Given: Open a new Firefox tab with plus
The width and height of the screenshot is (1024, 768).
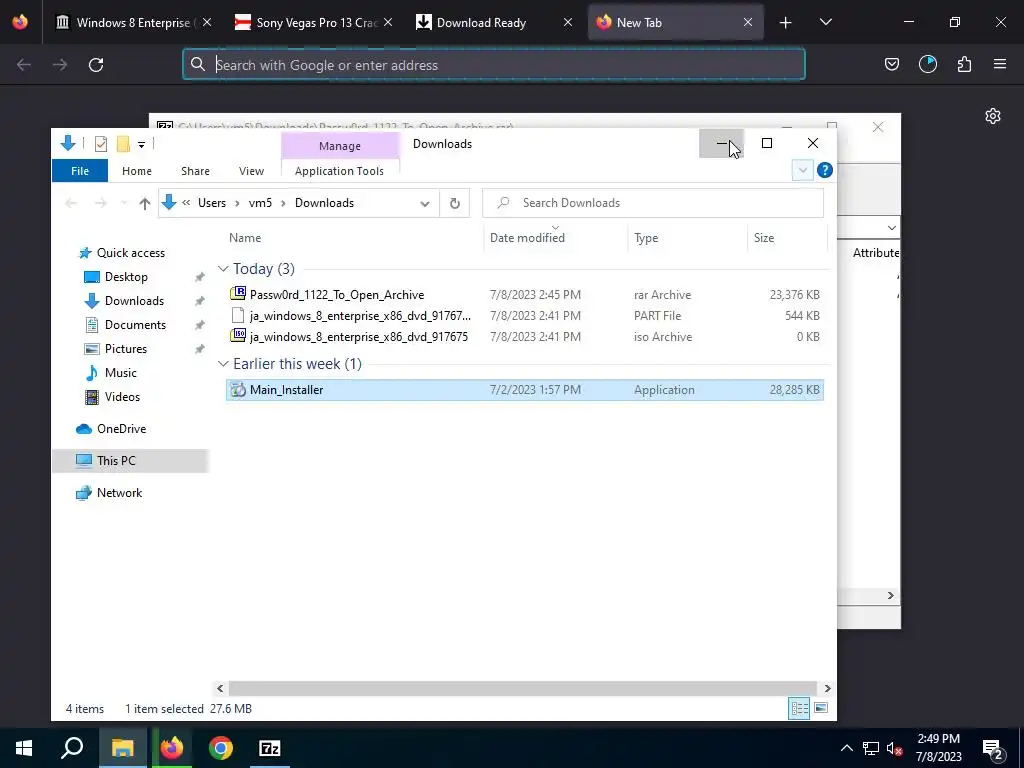Looking at the screenshot, I should click(x=786, y=23).
